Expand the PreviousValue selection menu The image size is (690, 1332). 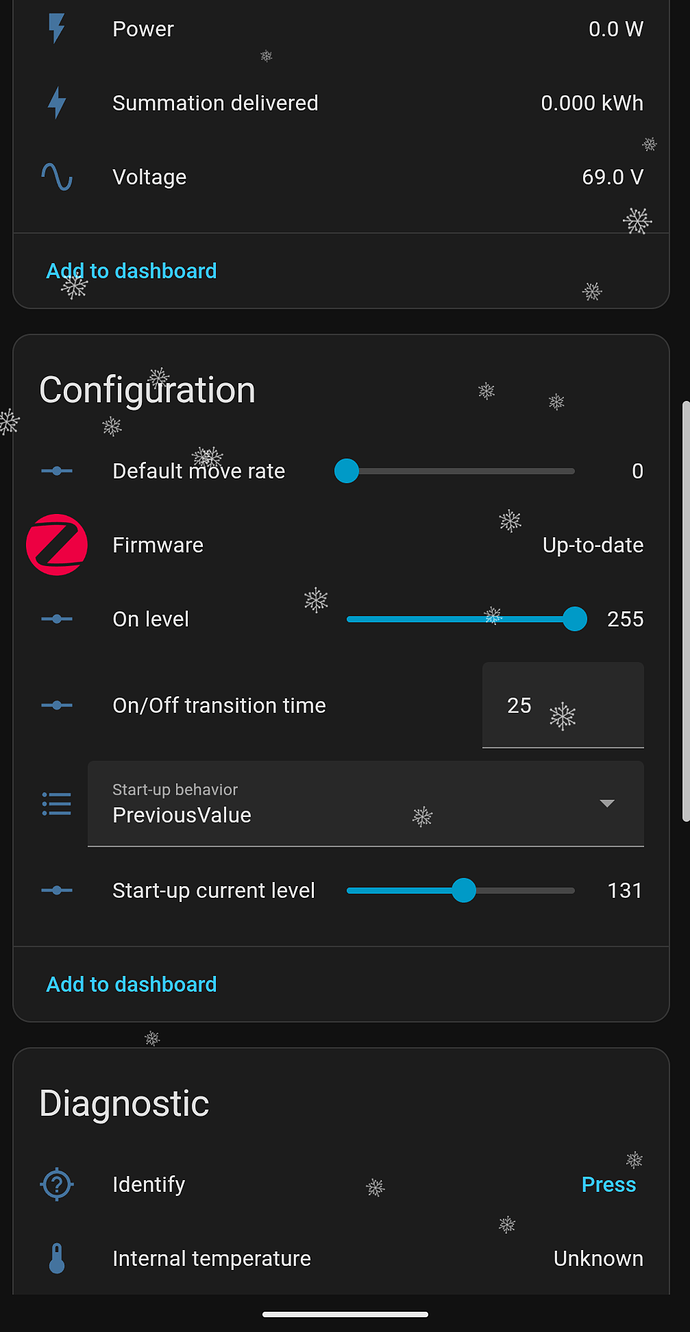(x=366, y=804)
